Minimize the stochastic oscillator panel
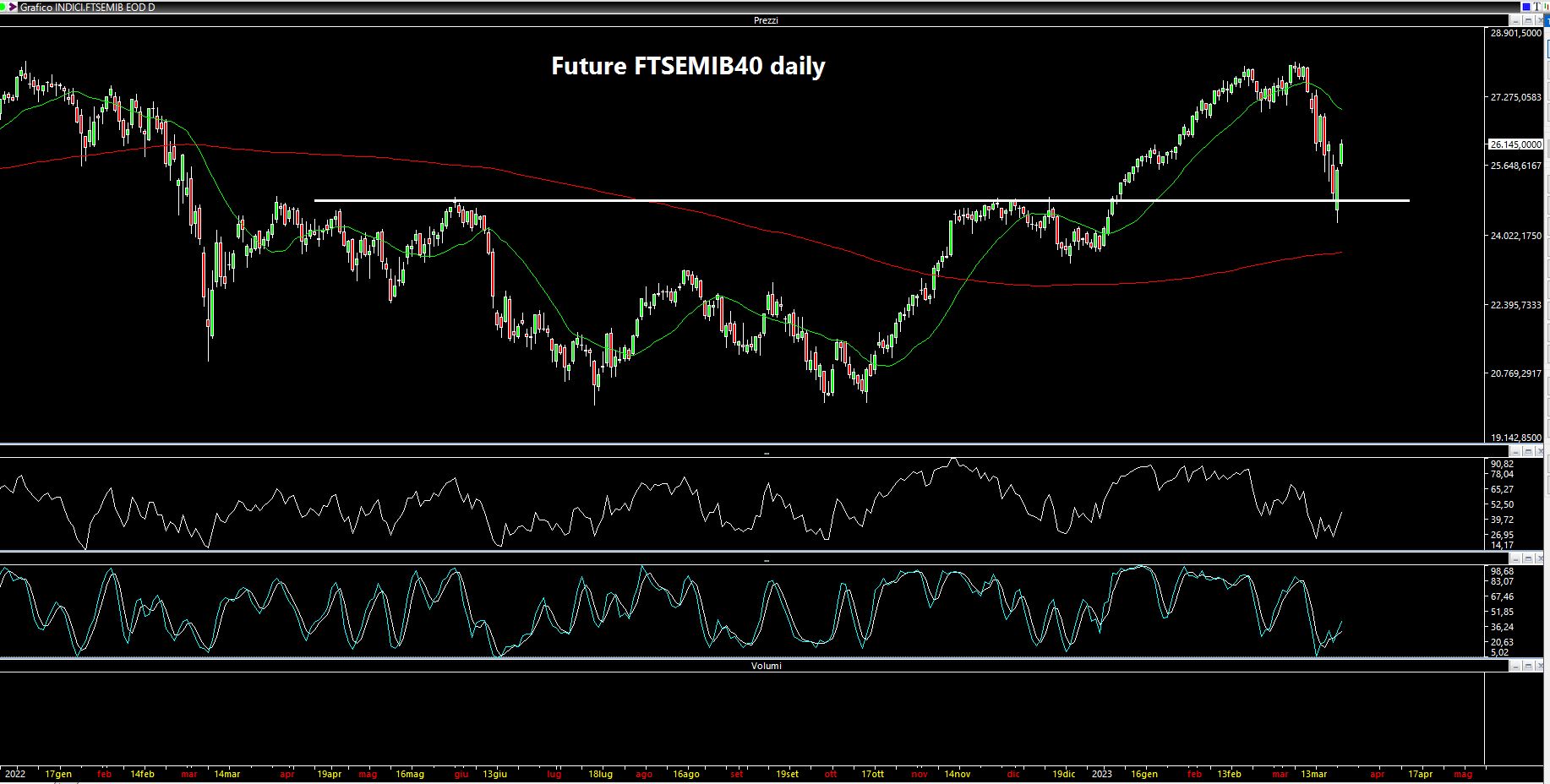Viewport: 1550px width, 784px height. click(1515, 559)
